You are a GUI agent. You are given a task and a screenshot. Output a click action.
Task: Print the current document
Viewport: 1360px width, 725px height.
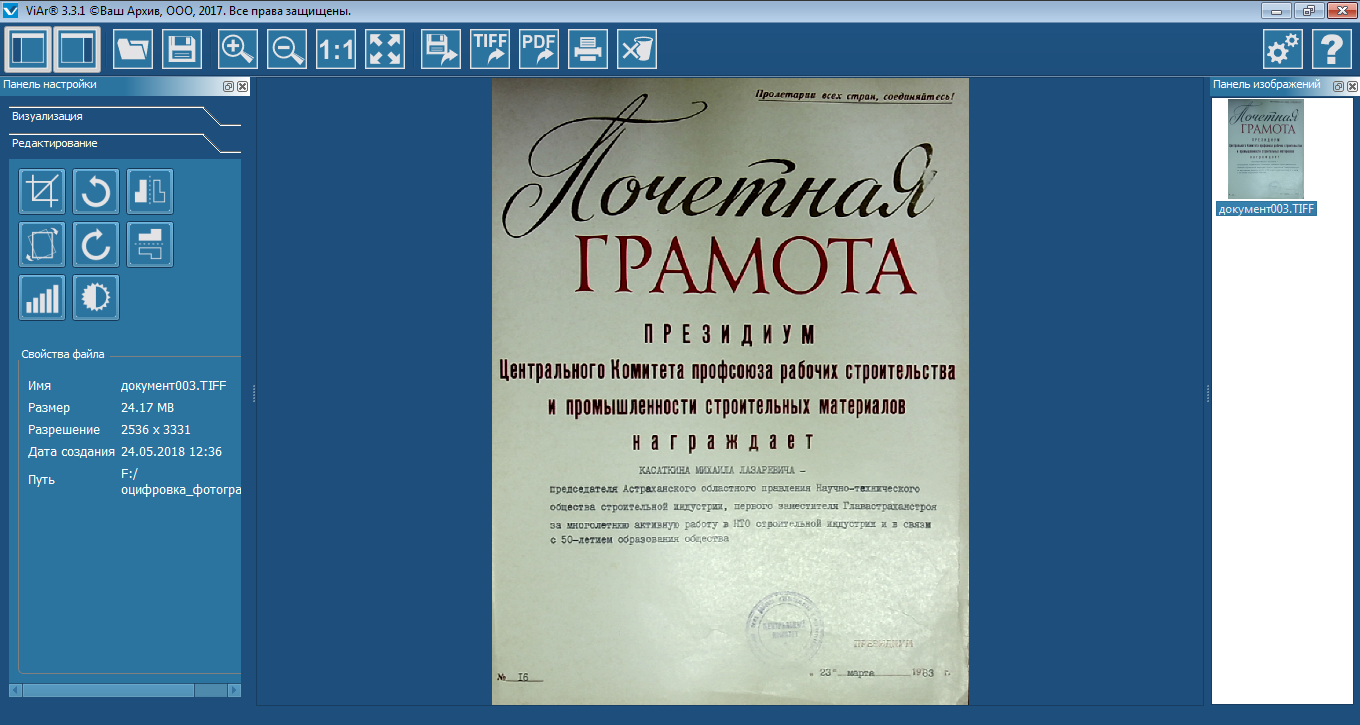(x=588, y=49)
